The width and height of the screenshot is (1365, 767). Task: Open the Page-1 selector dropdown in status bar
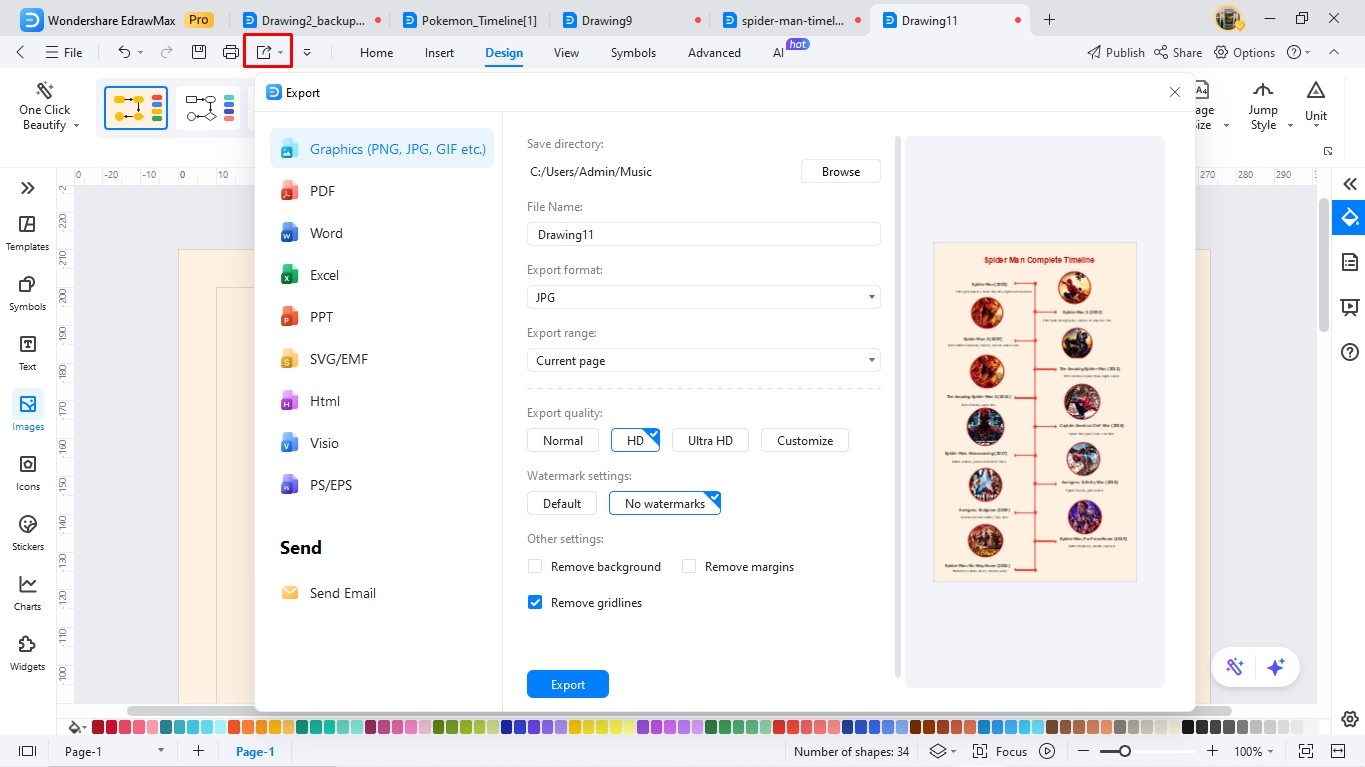[x=113, y=751]
